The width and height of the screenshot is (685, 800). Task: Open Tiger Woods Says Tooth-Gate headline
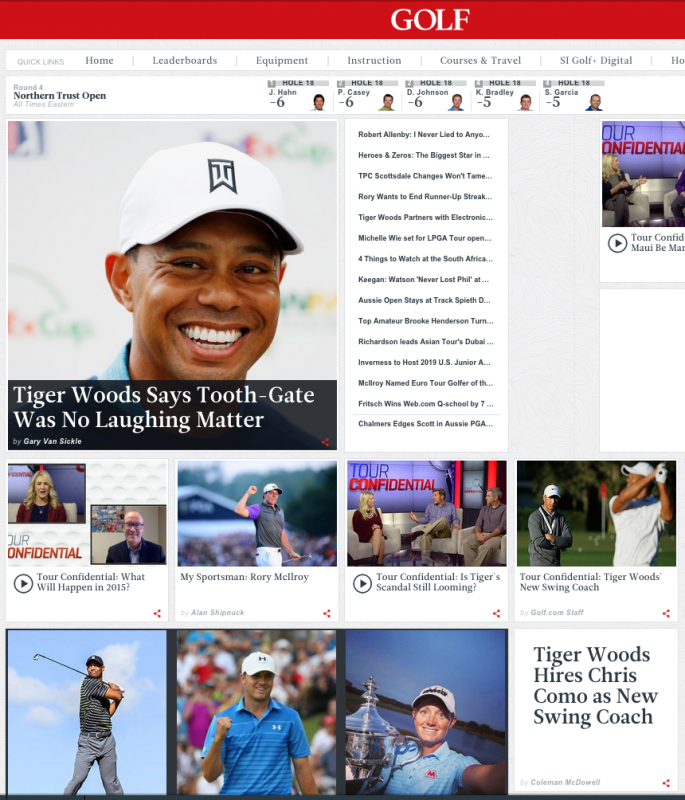click(x=163, y=407)
